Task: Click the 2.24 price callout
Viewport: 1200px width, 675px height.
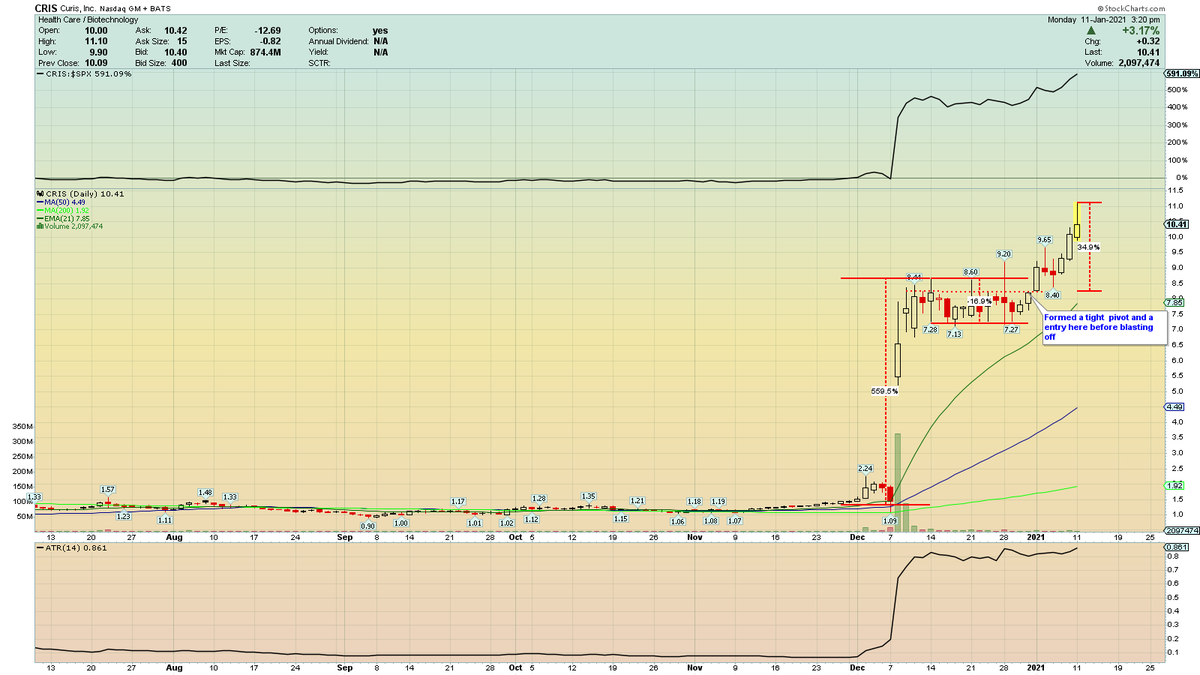Action: tap(866, 468)
